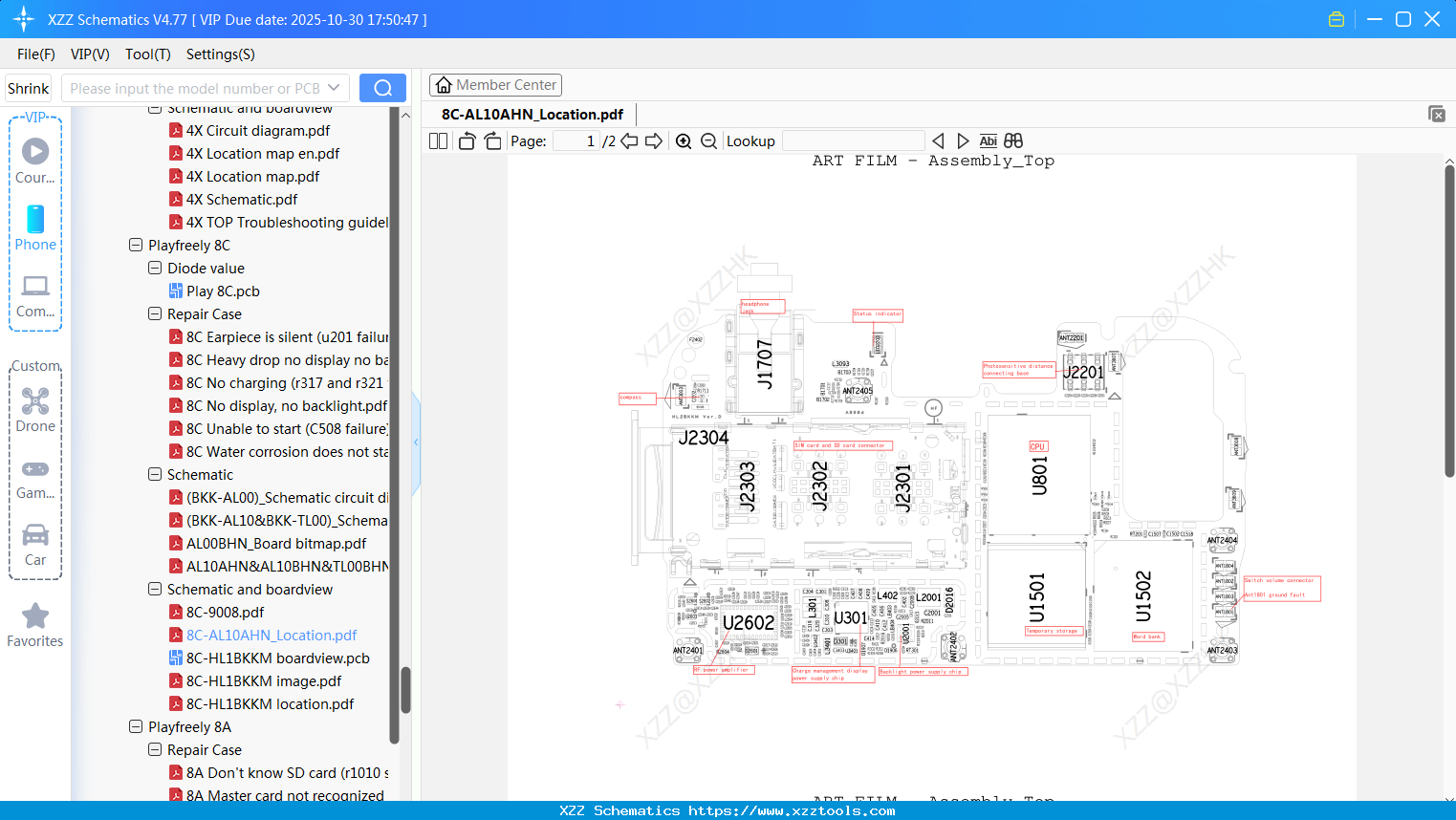Open ALOOBHN_Board bitmap.pdf
The height and width of the screenshot is (820, 1456).
(268, 544)
